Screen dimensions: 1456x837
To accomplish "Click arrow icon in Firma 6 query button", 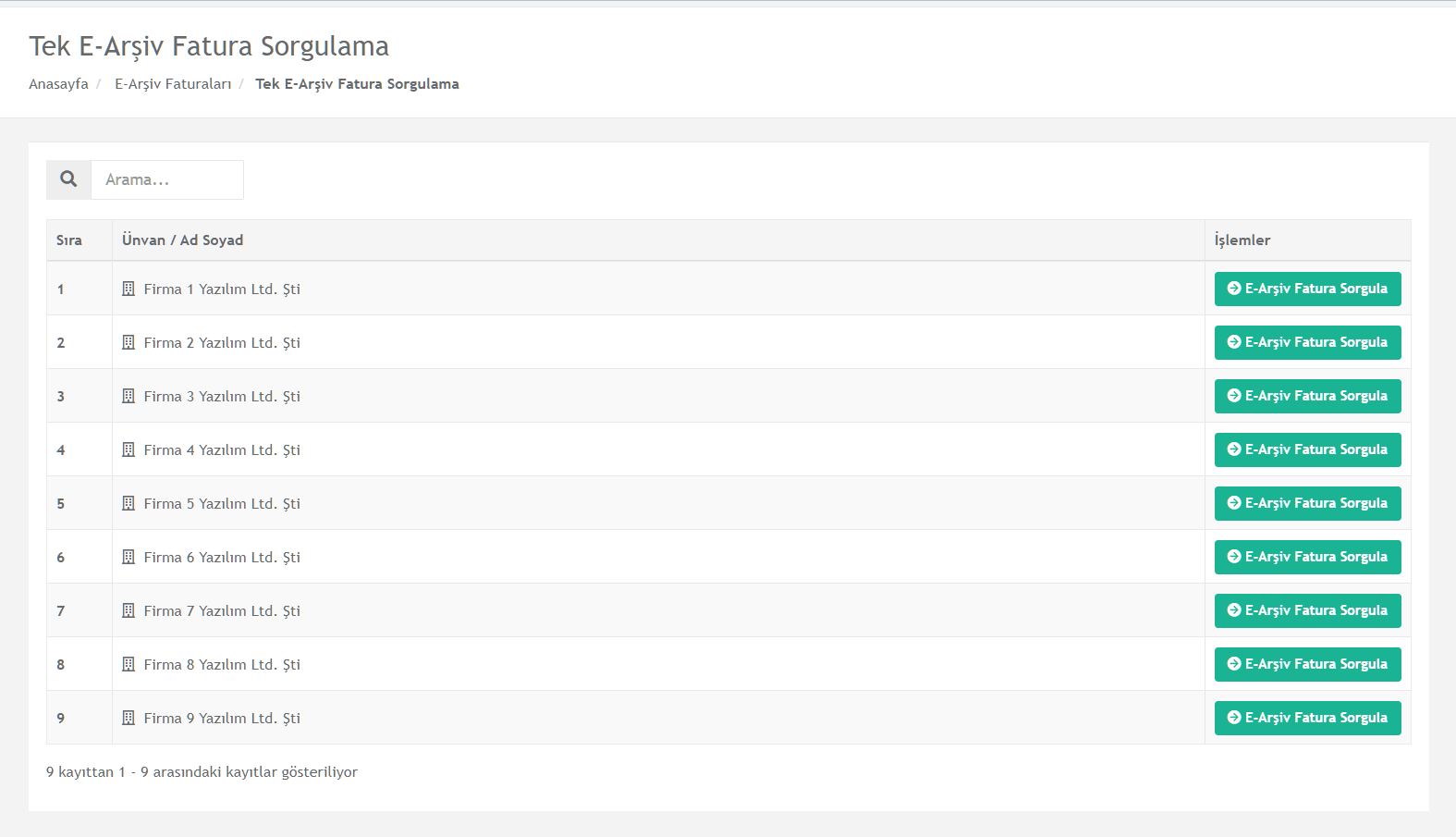I will (1233, 557).
